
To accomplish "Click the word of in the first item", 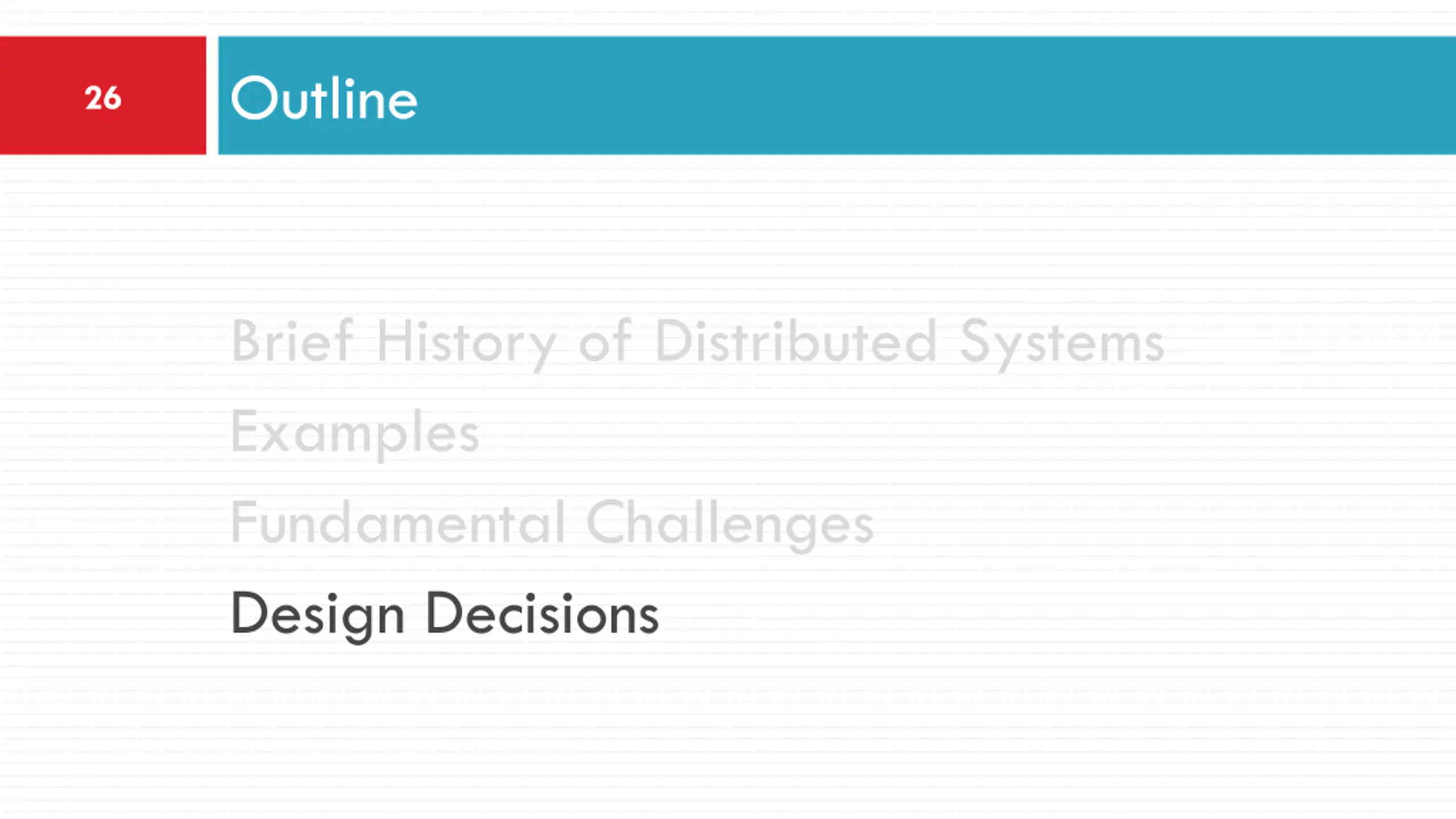I will coord(605,341).
